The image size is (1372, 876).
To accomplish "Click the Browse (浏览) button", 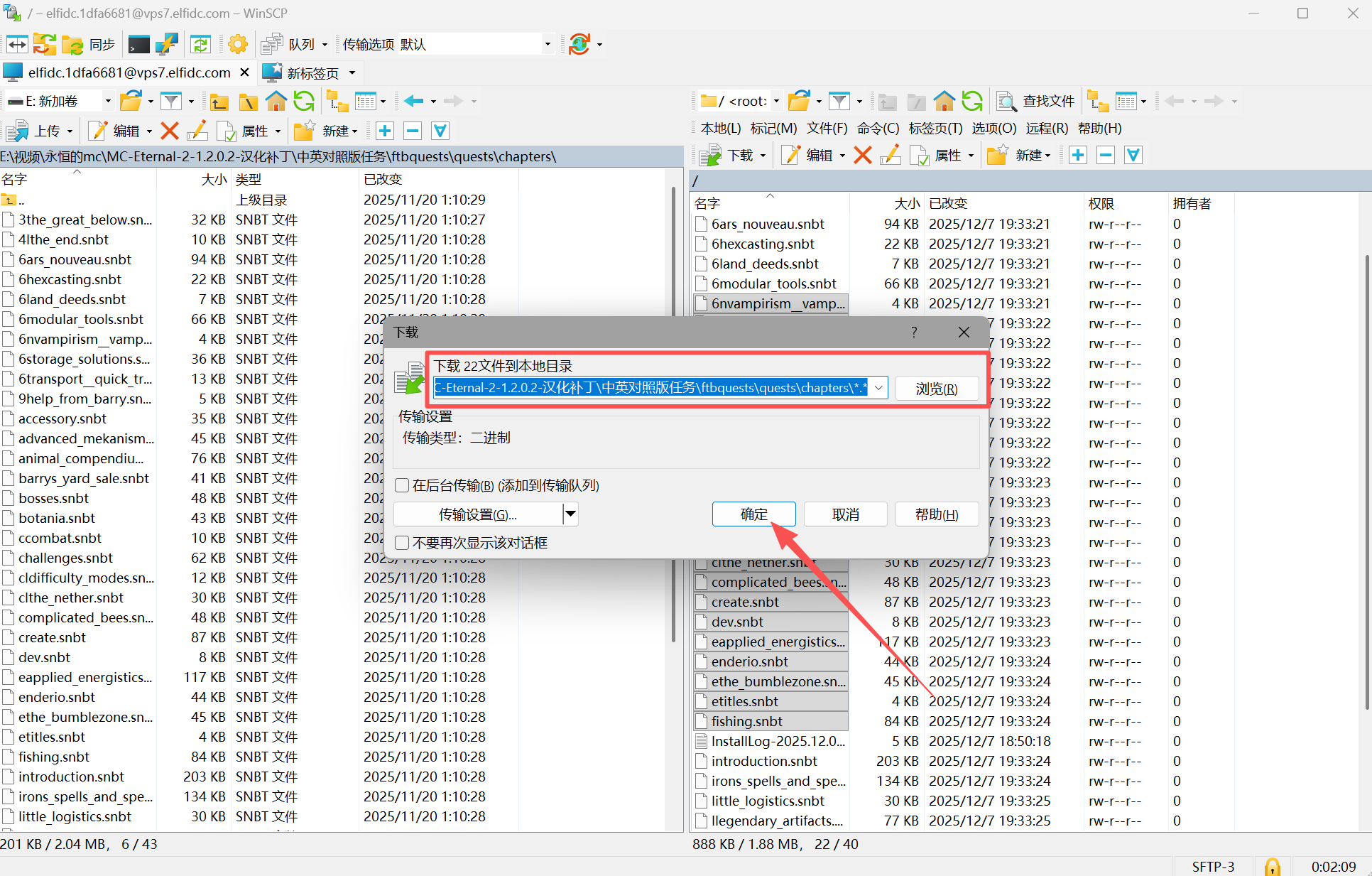I will (x=936, y=389).
